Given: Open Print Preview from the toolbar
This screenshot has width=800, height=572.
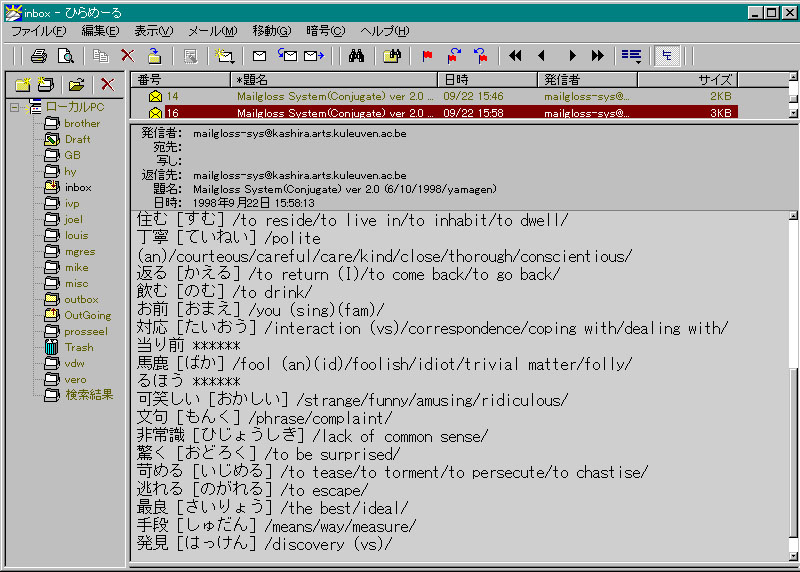Looking at the screenshot, I should (x=66, y=56).
